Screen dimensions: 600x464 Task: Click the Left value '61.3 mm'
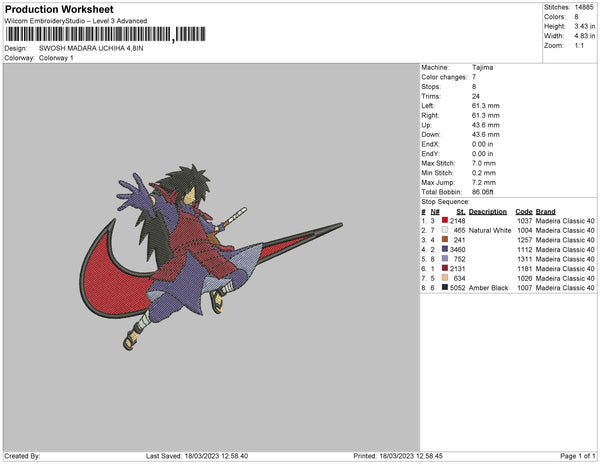point(486,106)
